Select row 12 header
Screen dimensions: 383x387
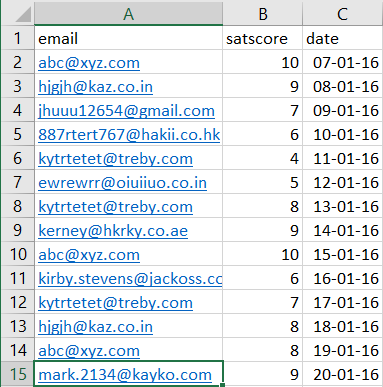click(x=18, y=302)
